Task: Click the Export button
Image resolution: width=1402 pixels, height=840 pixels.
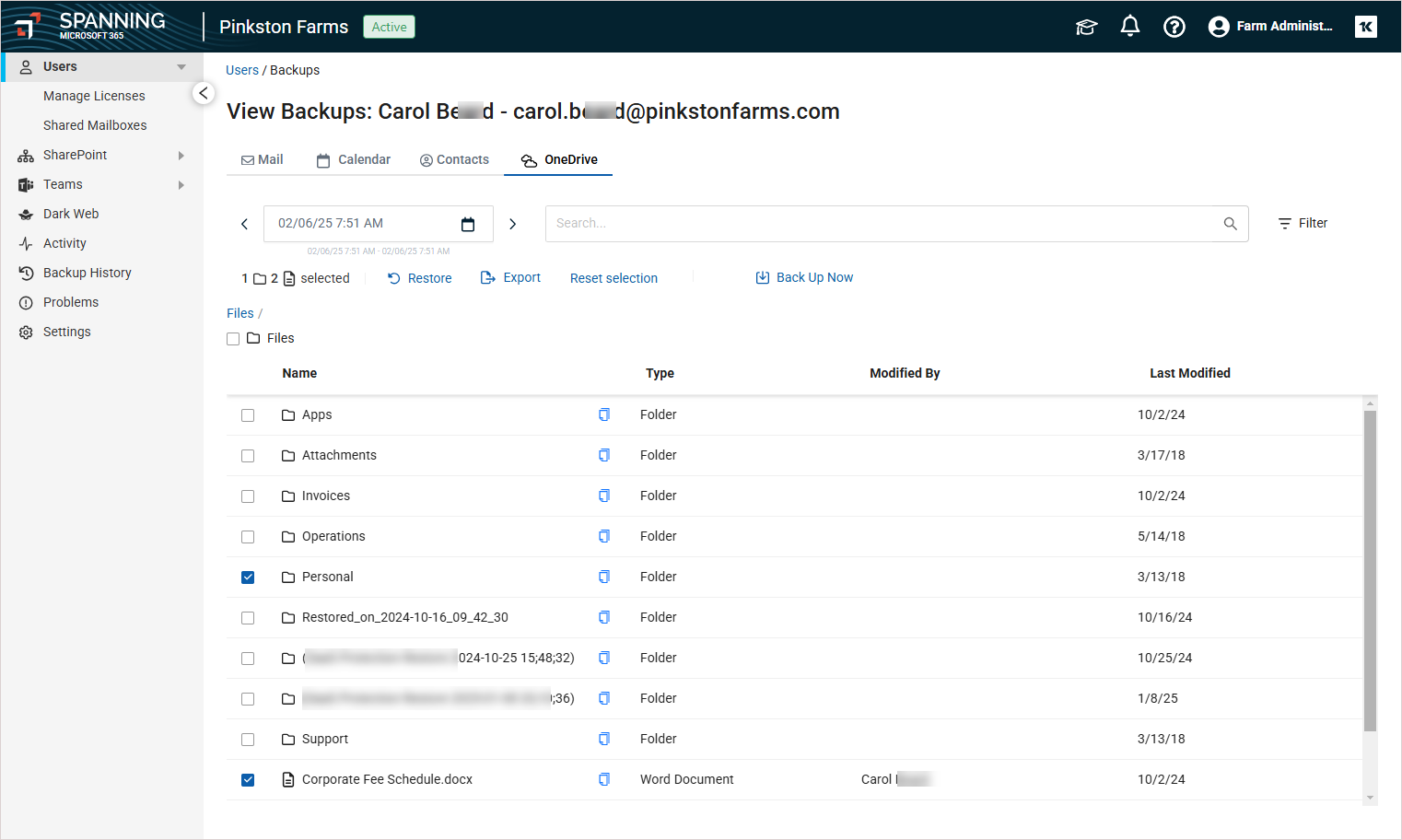Action: [x=510, y=277]
